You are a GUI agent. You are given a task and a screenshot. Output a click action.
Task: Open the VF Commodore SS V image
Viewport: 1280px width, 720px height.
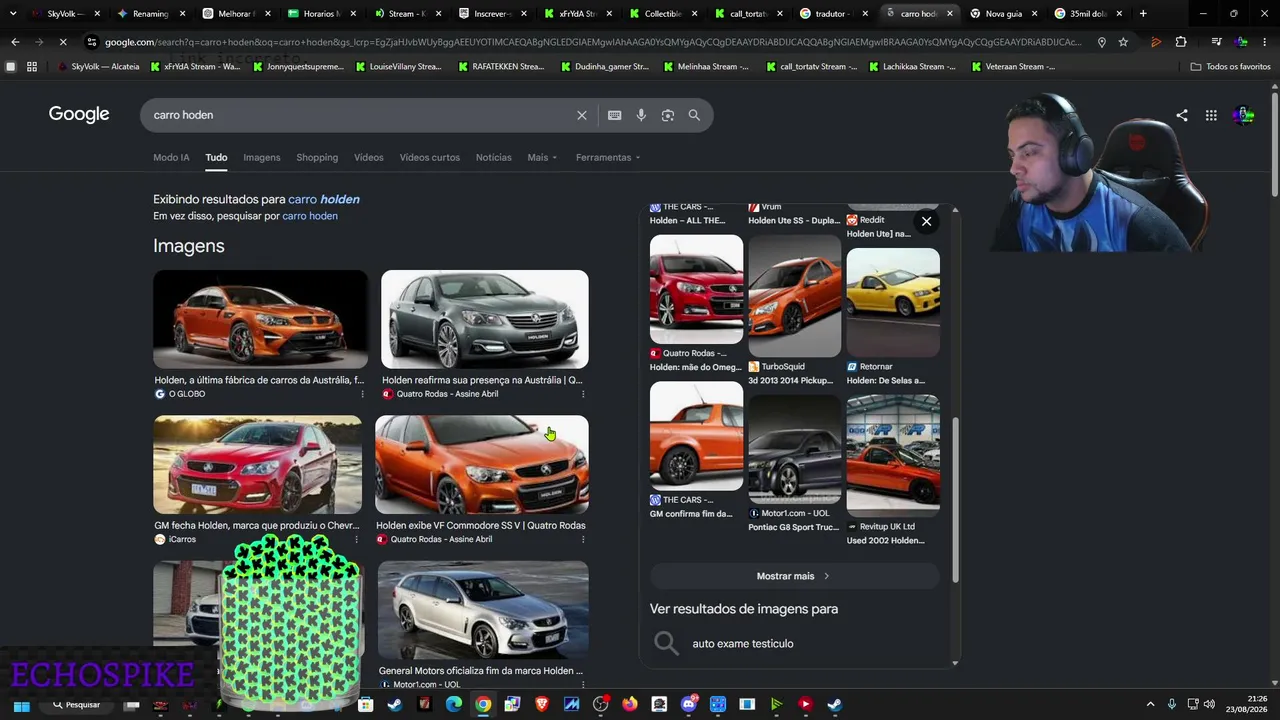coord(482,464)
